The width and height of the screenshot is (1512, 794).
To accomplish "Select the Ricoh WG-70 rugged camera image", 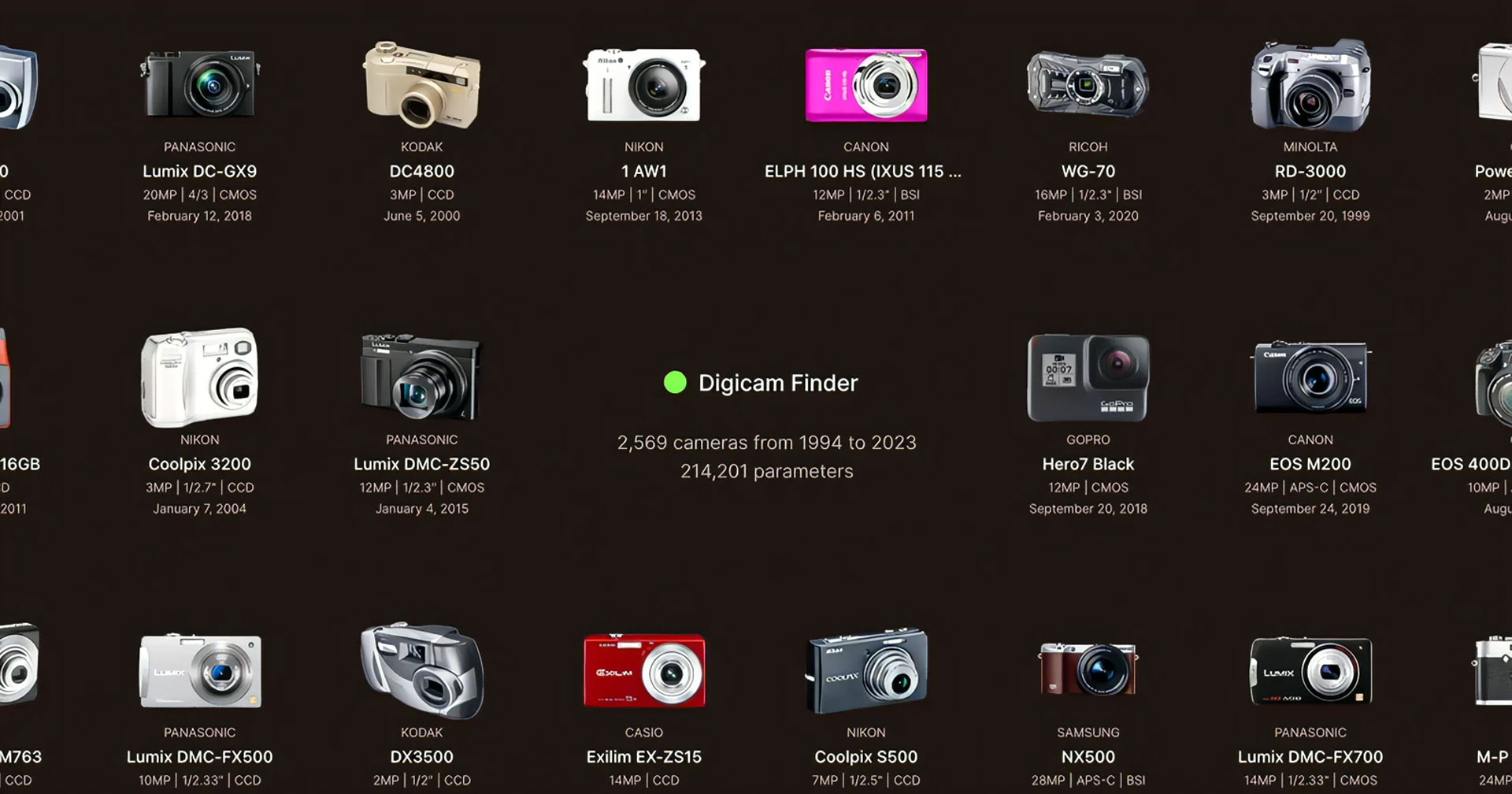I will [x=1088, y=83].
